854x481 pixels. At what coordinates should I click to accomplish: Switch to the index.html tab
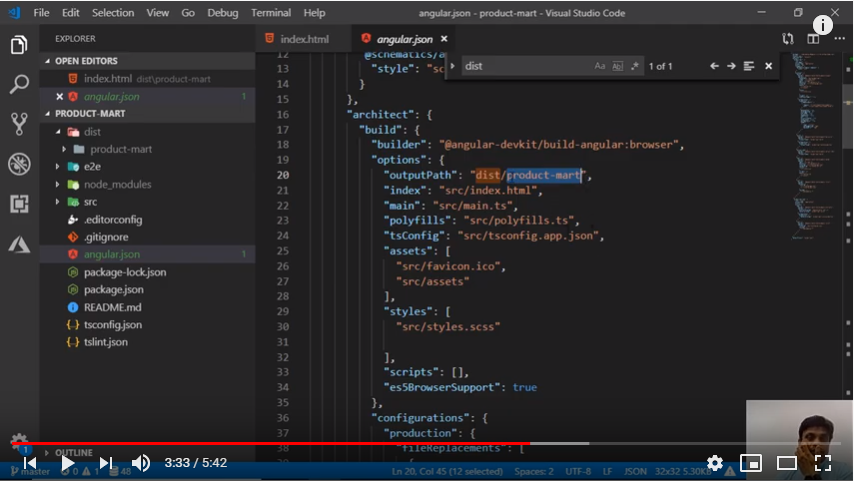point(303,39)
